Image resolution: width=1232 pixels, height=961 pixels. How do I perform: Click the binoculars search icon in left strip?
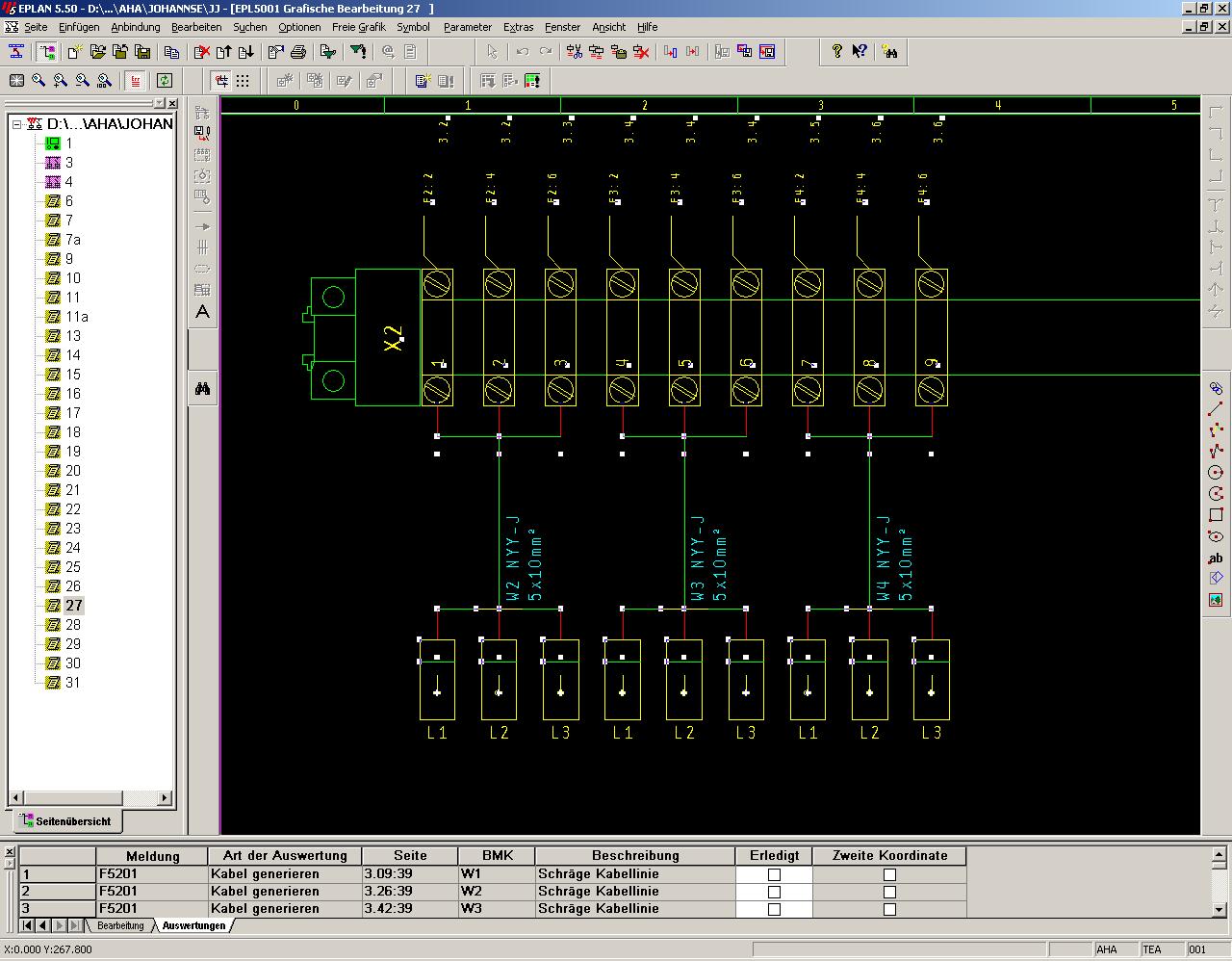tap(202, 389)
